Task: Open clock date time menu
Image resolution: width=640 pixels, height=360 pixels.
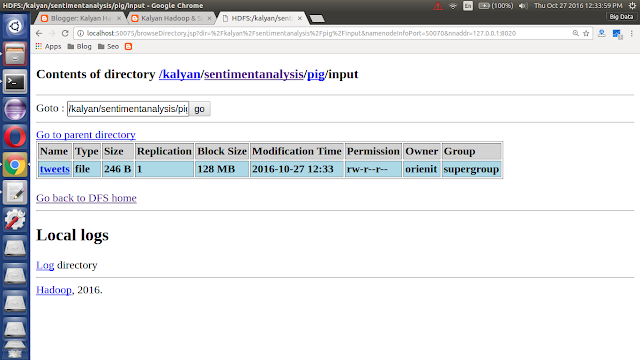Action: pyautogui.click(x=578, y=6)
